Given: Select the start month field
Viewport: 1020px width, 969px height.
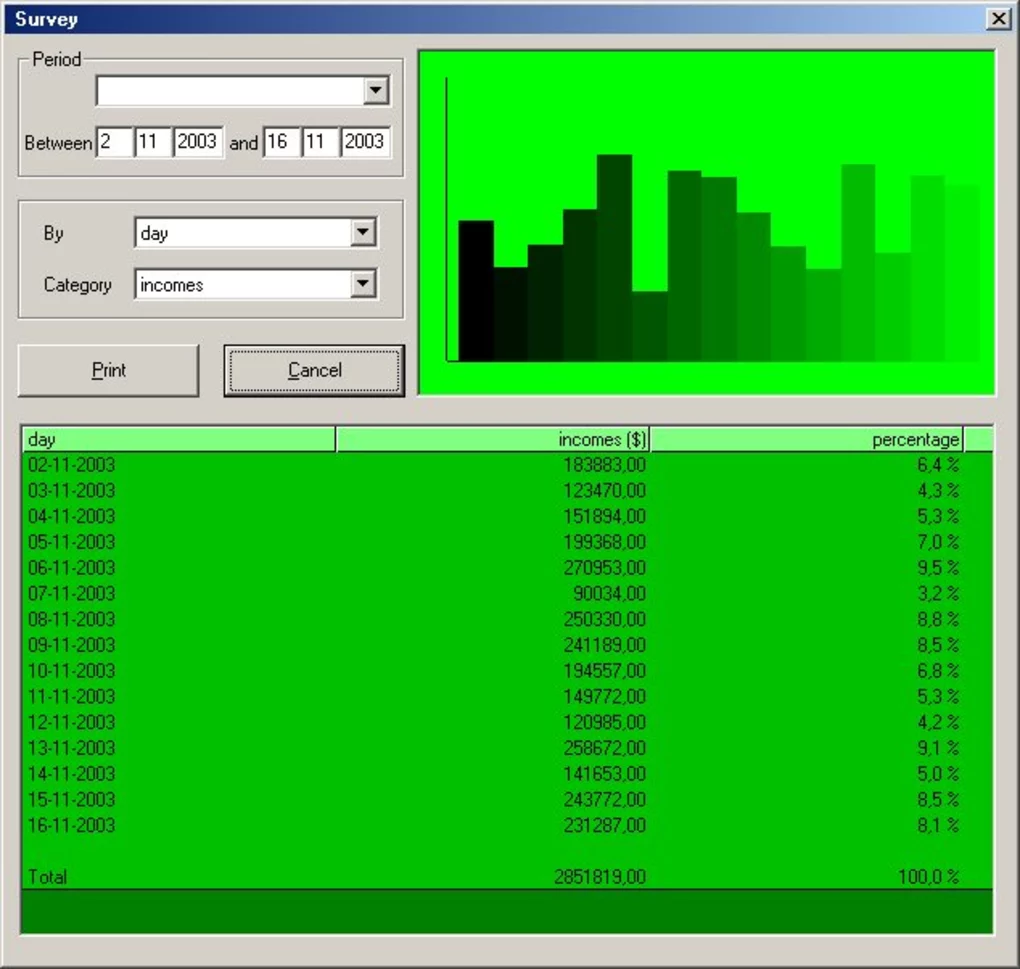Looking at the screenshot, I should [152, 142].
